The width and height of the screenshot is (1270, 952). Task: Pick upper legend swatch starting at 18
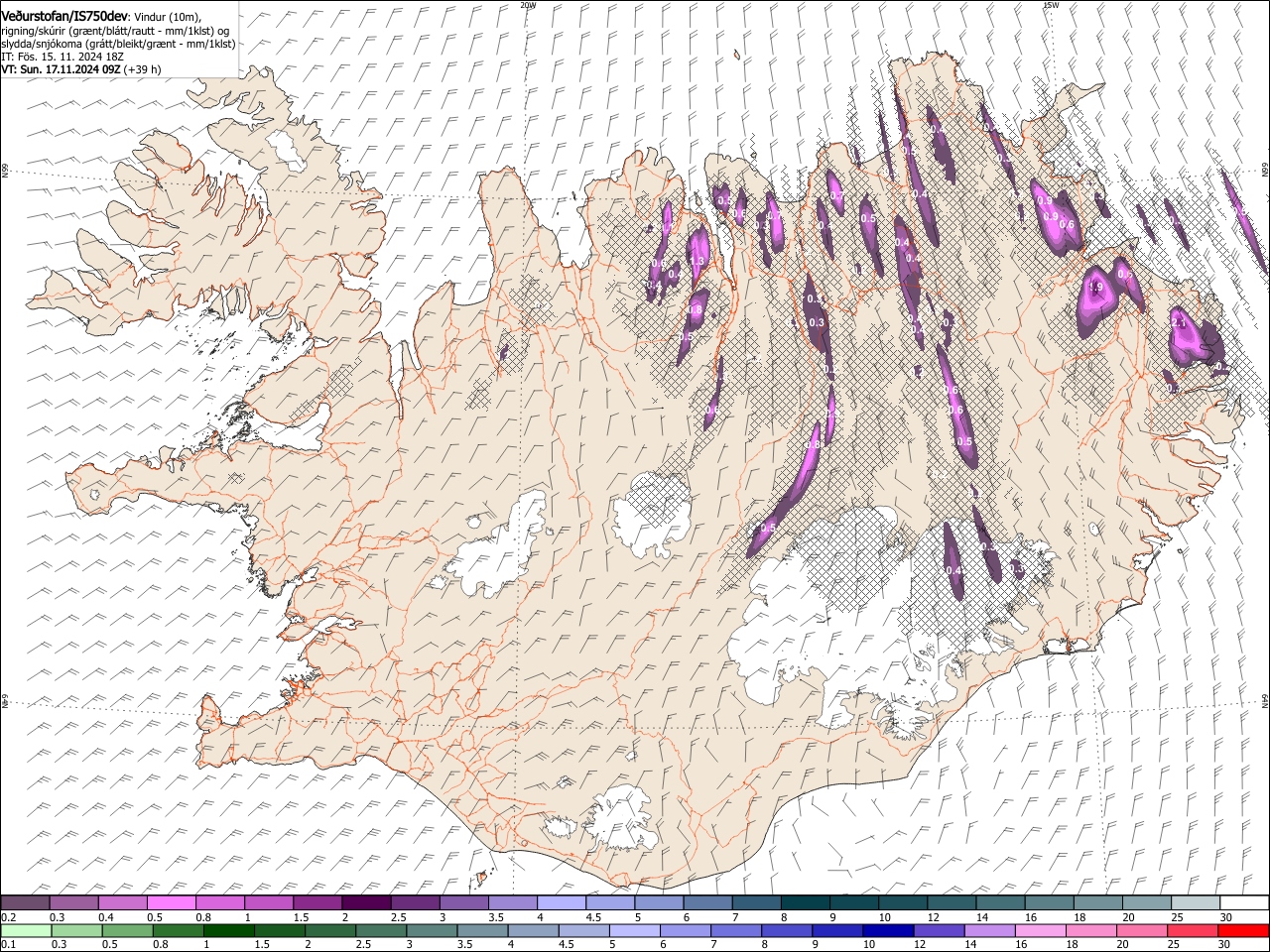point(1096,903)
